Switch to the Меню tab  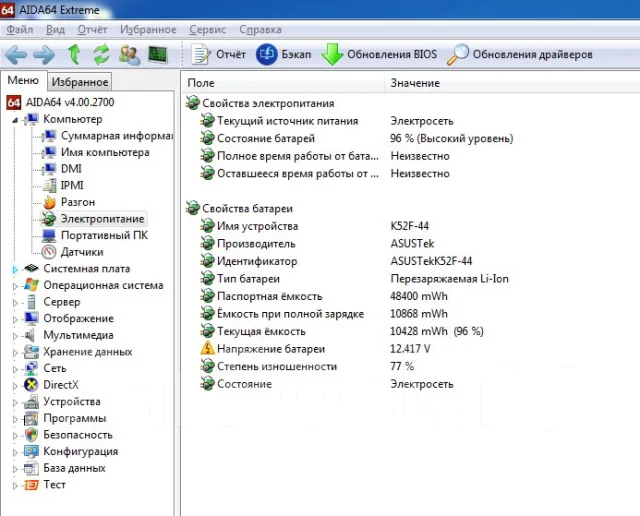[23, 80]
